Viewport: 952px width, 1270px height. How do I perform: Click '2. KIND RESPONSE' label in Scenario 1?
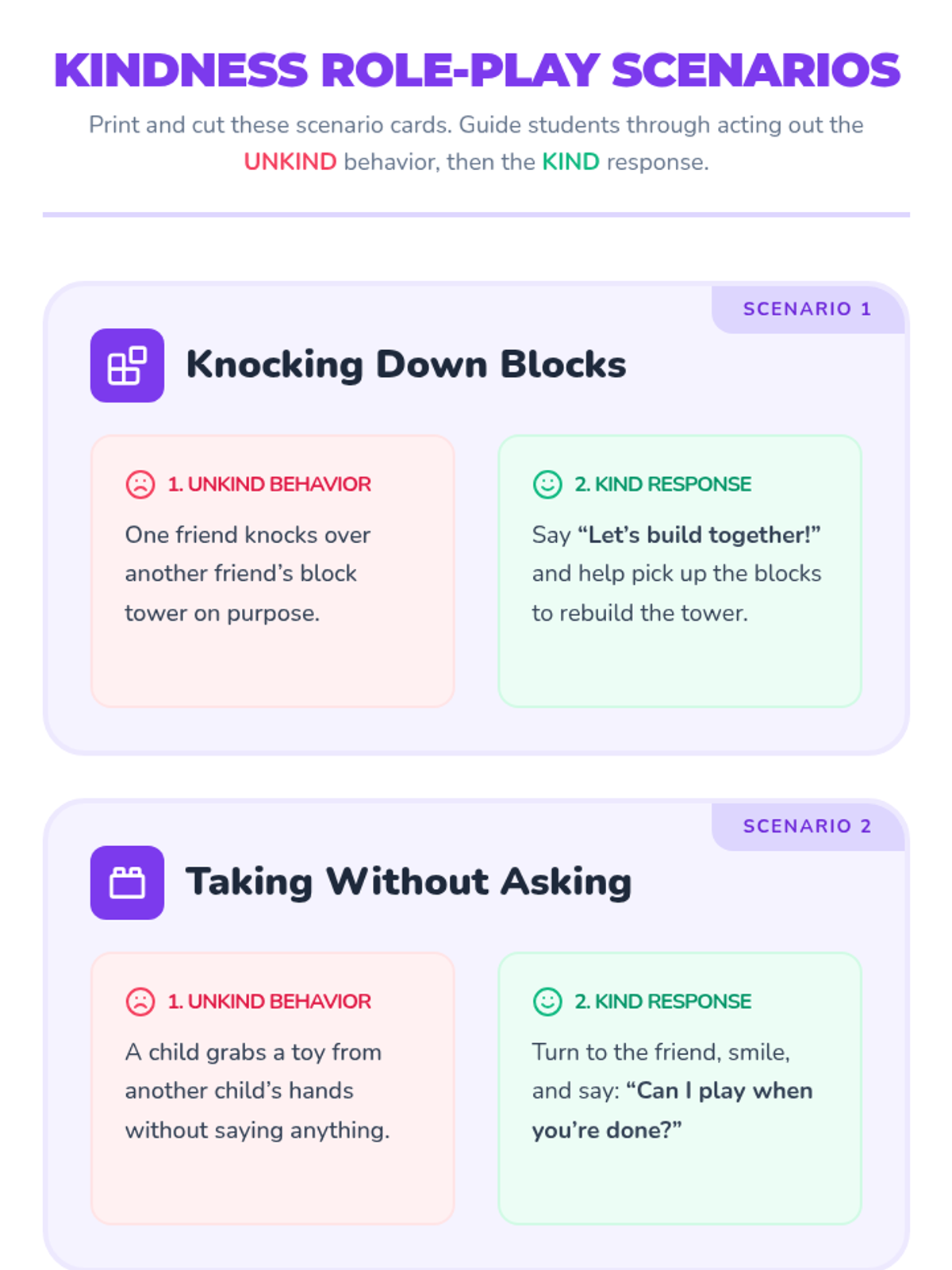click(x=662, y=484)
